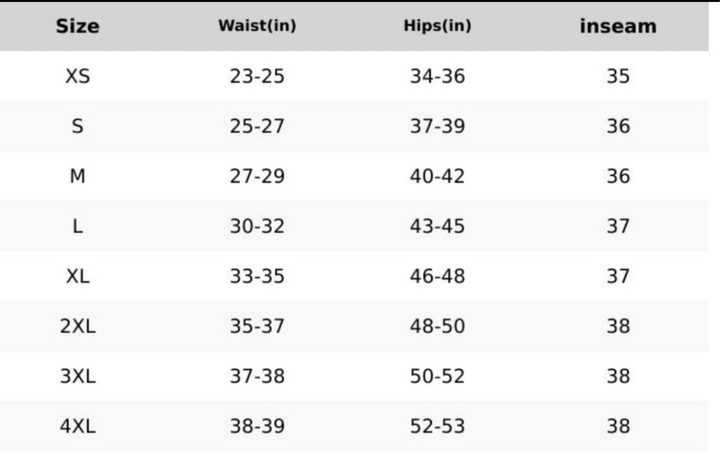This screenshot has height=464, width=720.
Task: Click the inseam column header
Action: (x=618, y=26)
